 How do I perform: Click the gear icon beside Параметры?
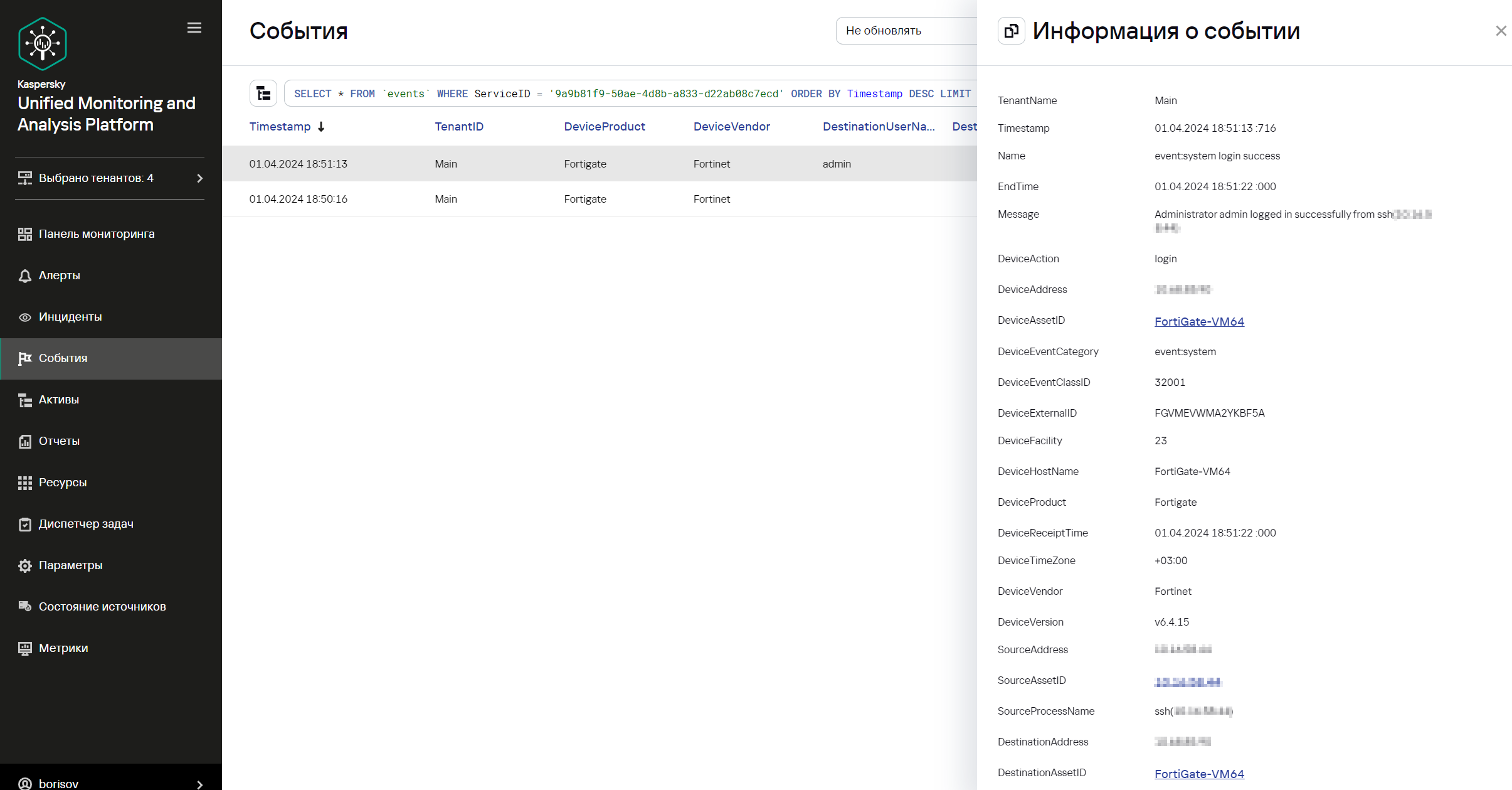click(x=25, y=565)
